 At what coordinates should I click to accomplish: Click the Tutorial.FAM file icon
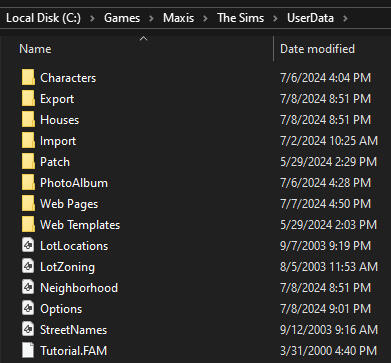coord(28,351)
